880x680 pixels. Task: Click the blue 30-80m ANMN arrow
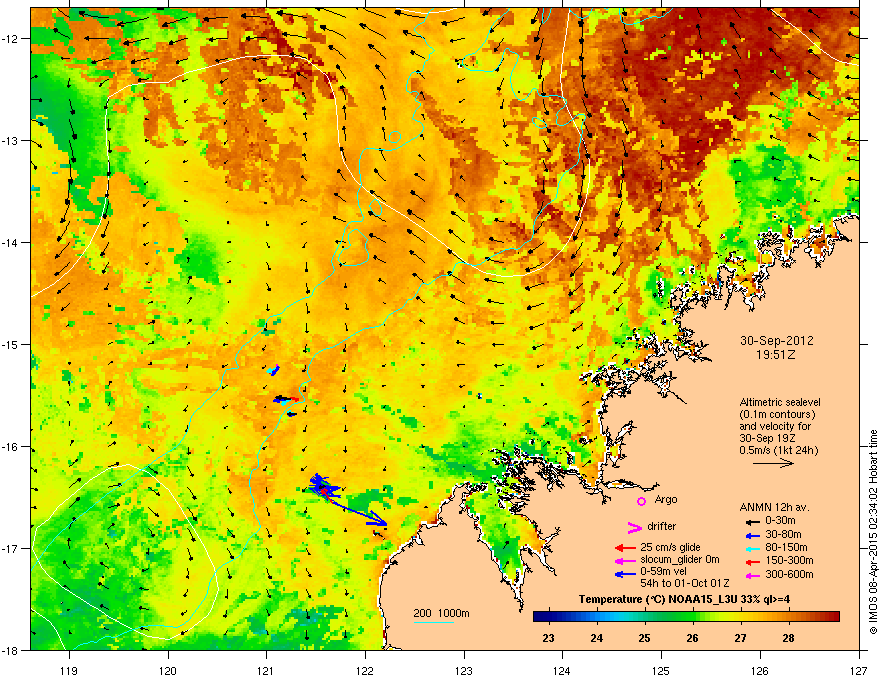pyautogui.click(x=751, y=535)
